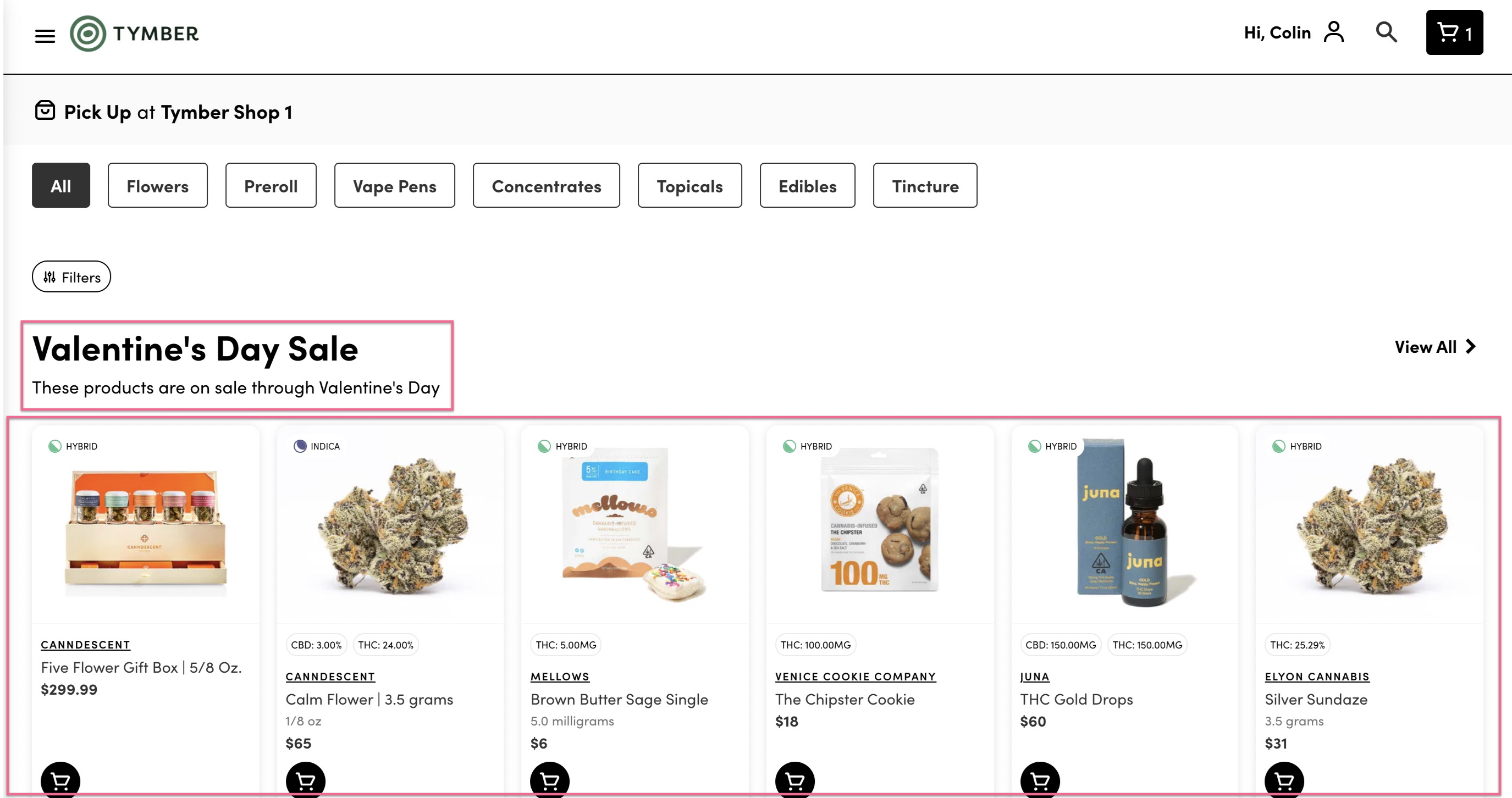
Task: Click the THC: 5.00MG tag
Action: click(566, 644)
